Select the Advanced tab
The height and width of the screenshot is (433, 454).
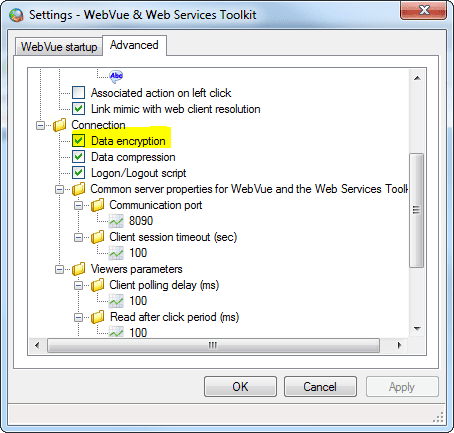click(134, 45)
